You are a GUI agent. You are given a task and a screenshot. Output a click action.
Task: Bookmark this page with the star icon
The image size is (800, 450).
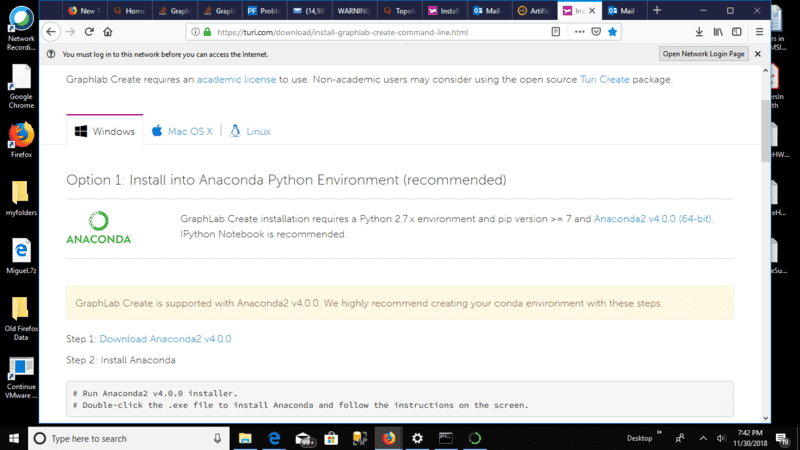pyautogui.click(x=612, y=31)
